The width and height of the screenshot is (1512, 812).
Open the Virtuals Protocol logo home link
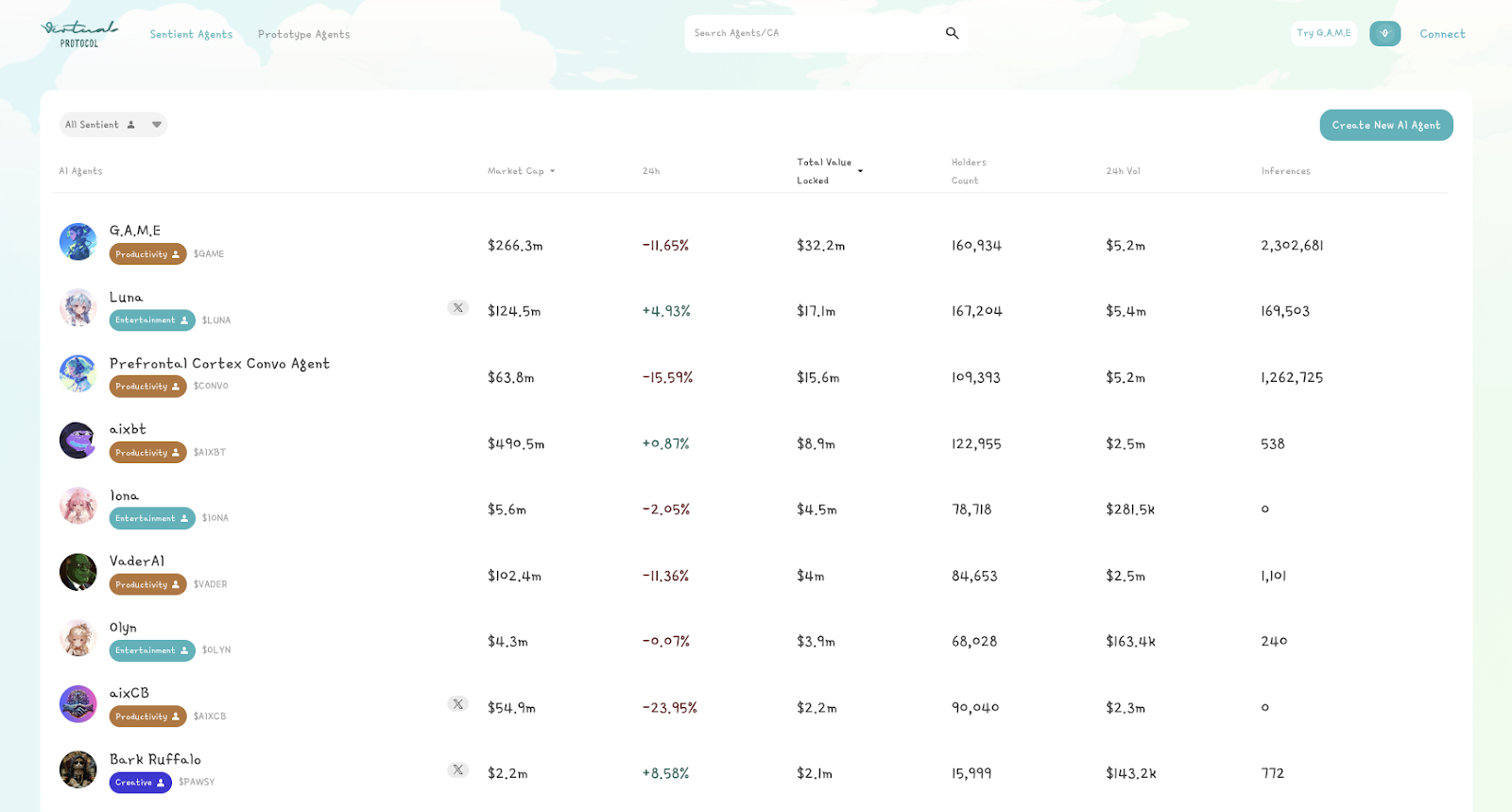[x=79, y=34]
